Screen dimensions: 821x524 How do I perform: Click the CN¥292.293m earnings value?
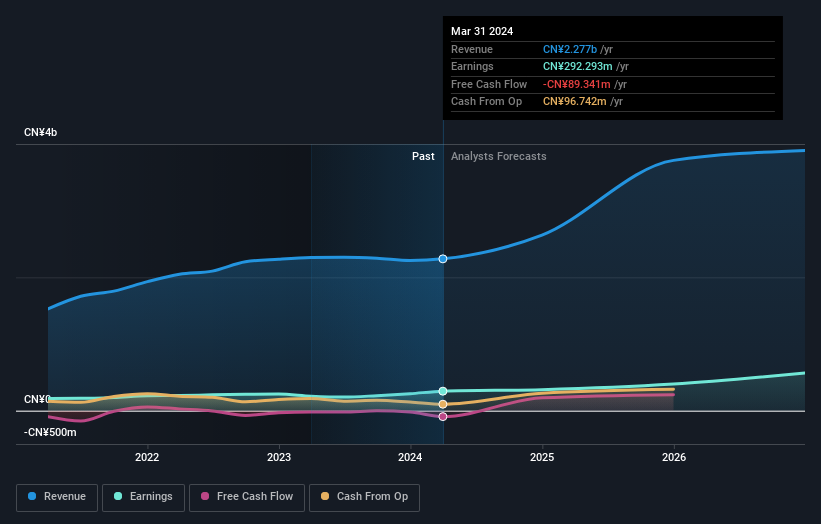coord(578,66)
